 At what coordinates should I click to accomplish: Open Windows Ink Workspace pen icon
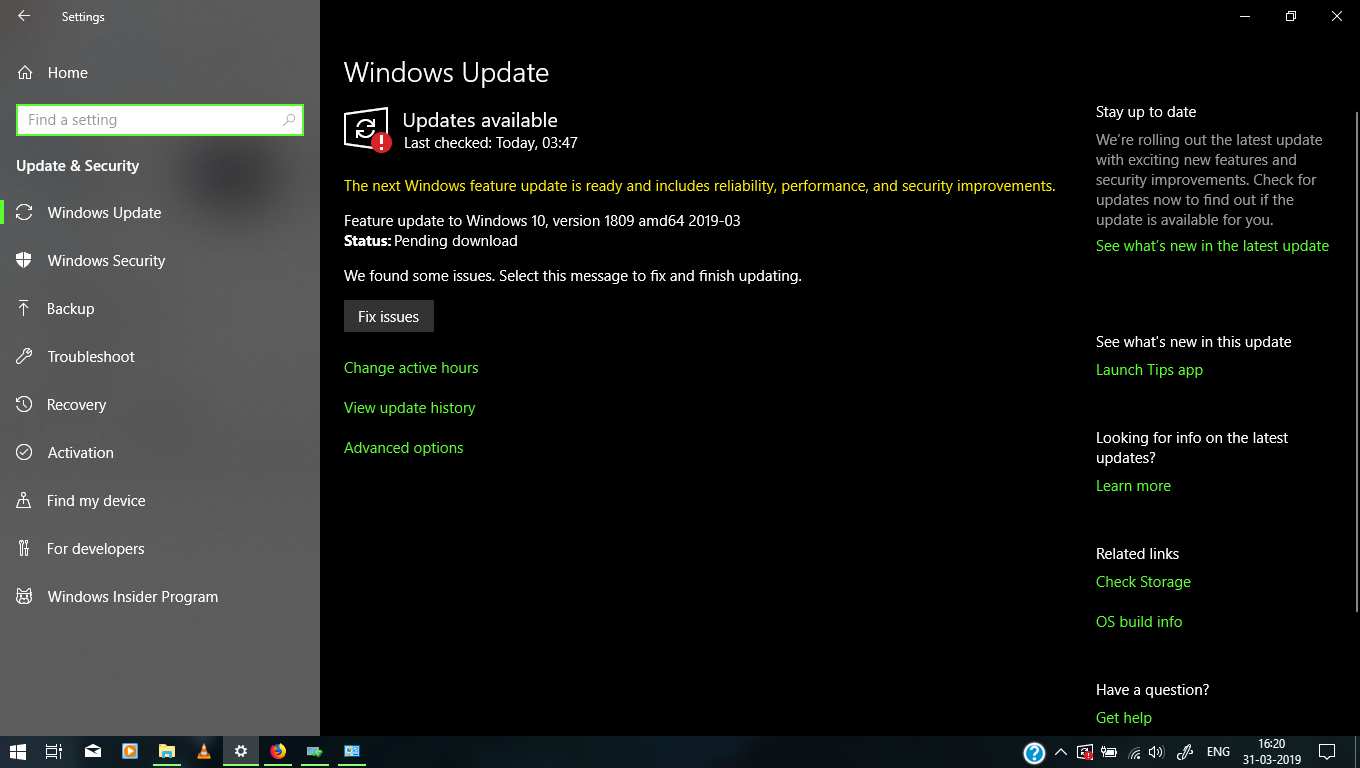pyautogui.click(x=1186, y=752)
